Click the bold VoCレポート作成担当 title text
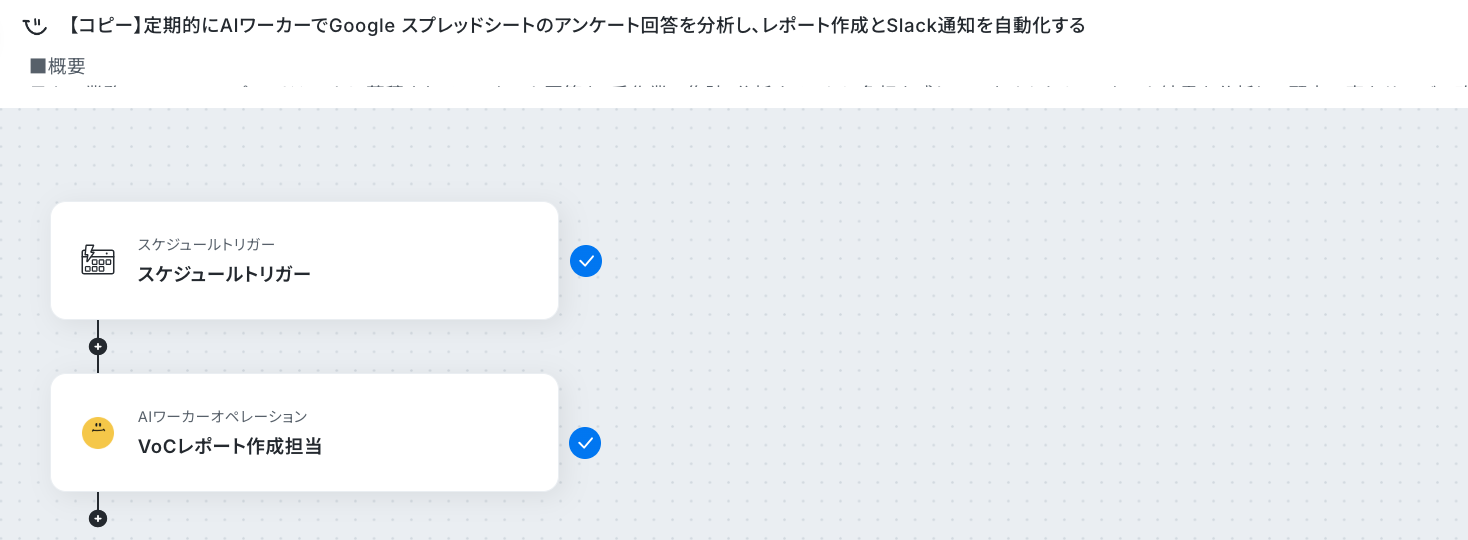Screen dimensions: 1468x540 tap(230, 446)
